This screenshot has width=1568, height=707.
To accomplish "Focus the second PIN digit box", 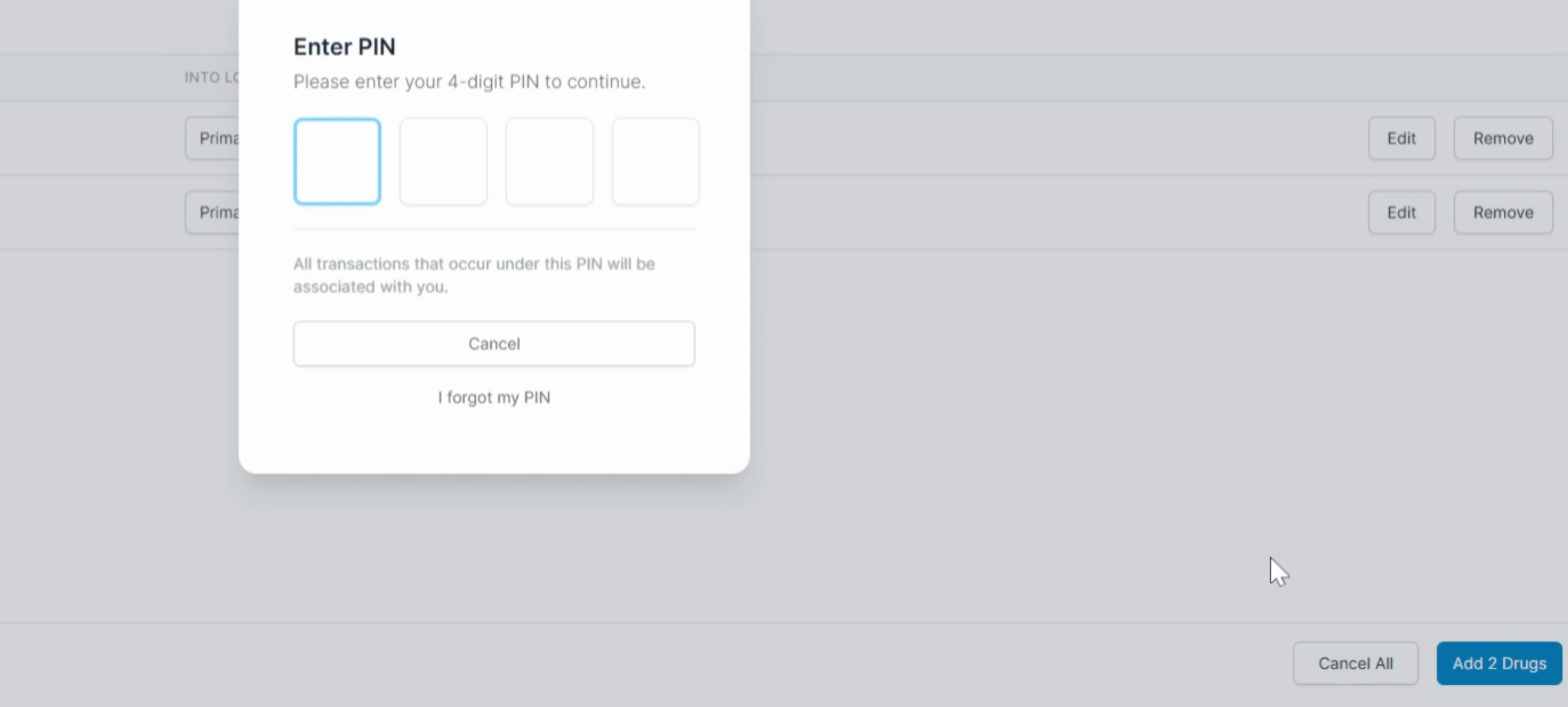I will click(x=443, y=161).
